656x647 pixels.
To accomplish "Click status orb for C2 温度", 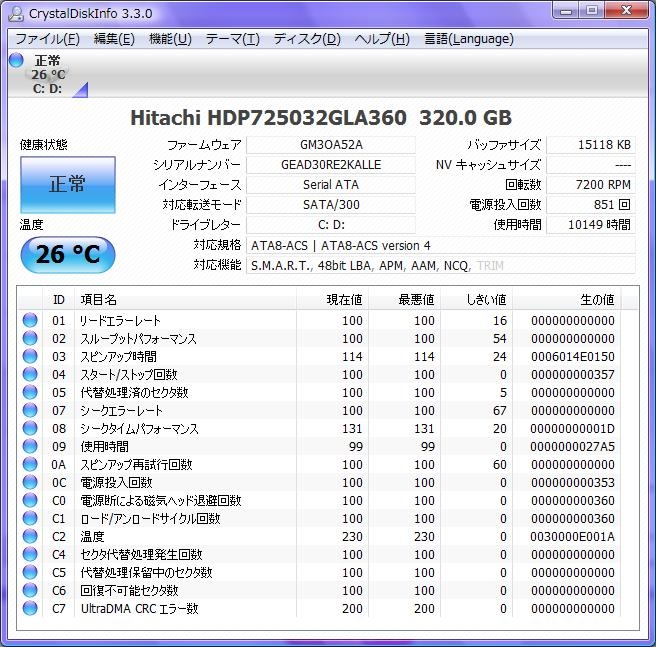I will point(30,536).
